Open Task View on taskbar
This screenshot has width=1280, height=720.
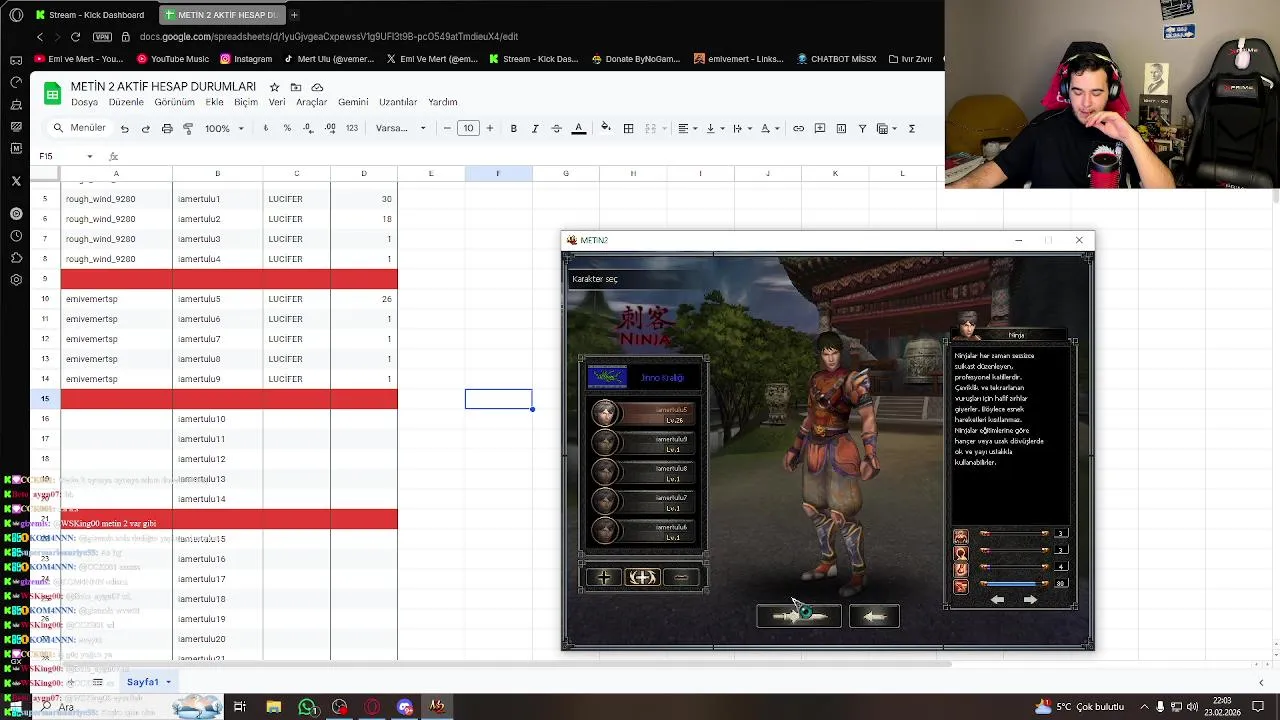pyautogui.click(x=240, y=707)
